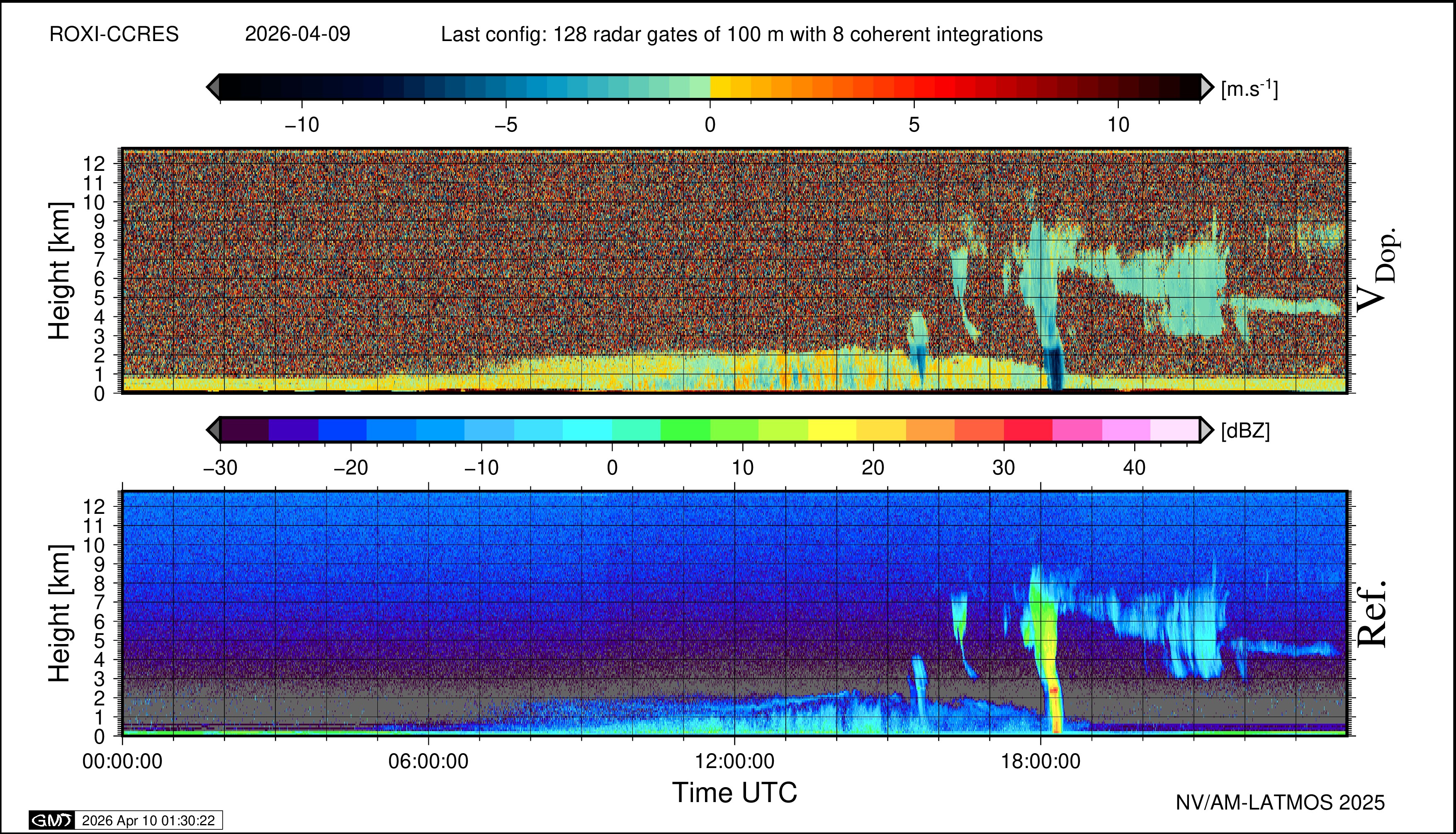This screenshot has width=1456, height=834.
Task: Click the [m.s-1] unit label
Action: 1249,89
